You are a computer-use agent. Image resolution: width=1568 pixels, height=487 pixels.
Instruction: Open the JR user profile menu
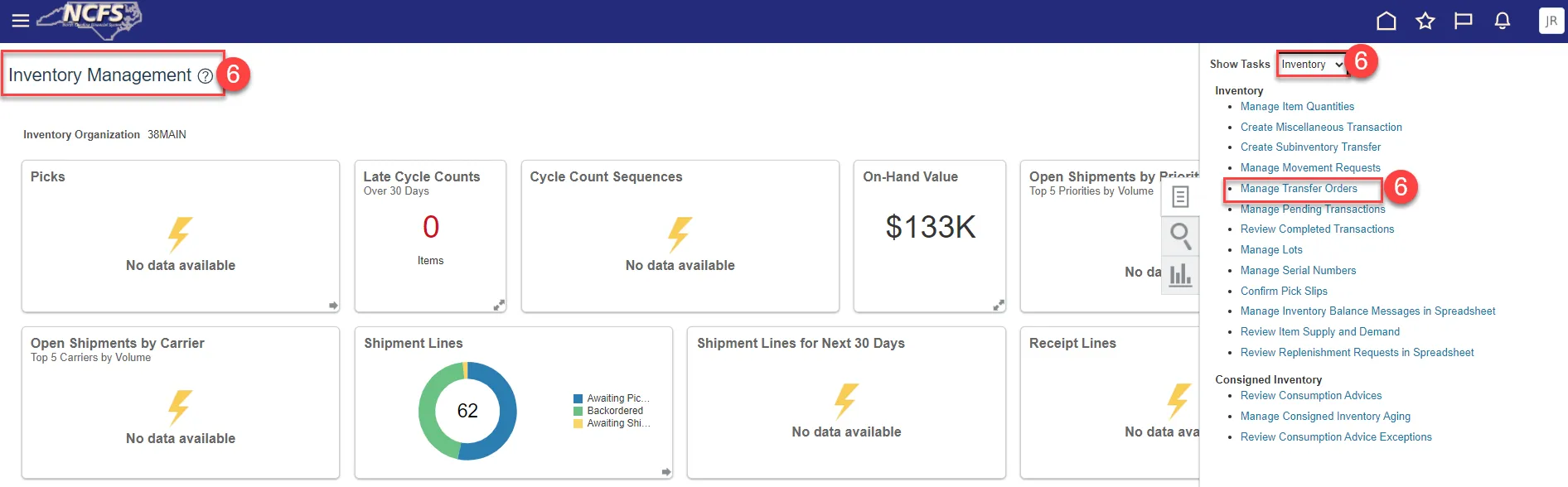pos(1551,22)
